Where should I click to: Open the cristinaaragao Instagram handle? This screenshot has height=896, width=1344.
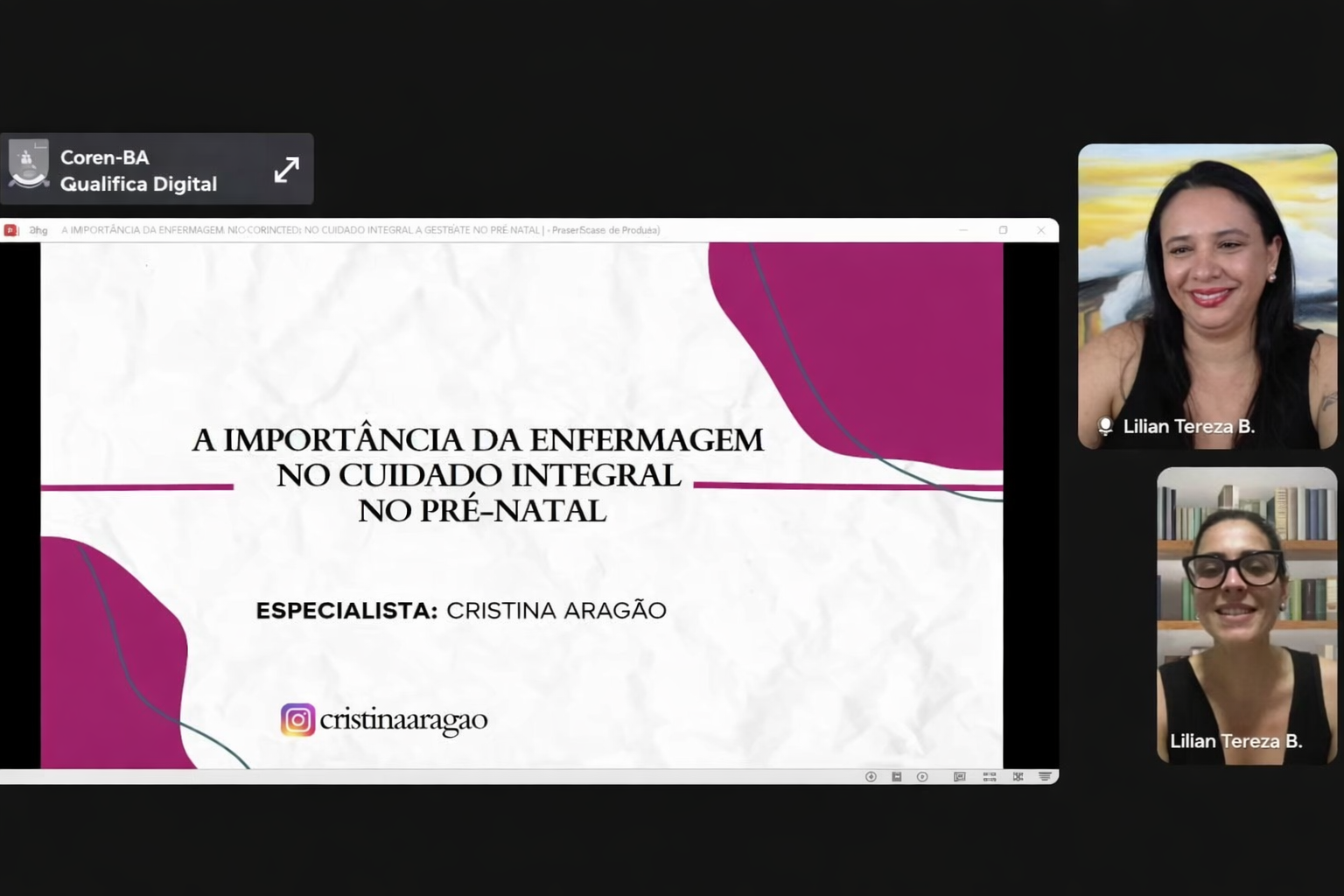403,720
